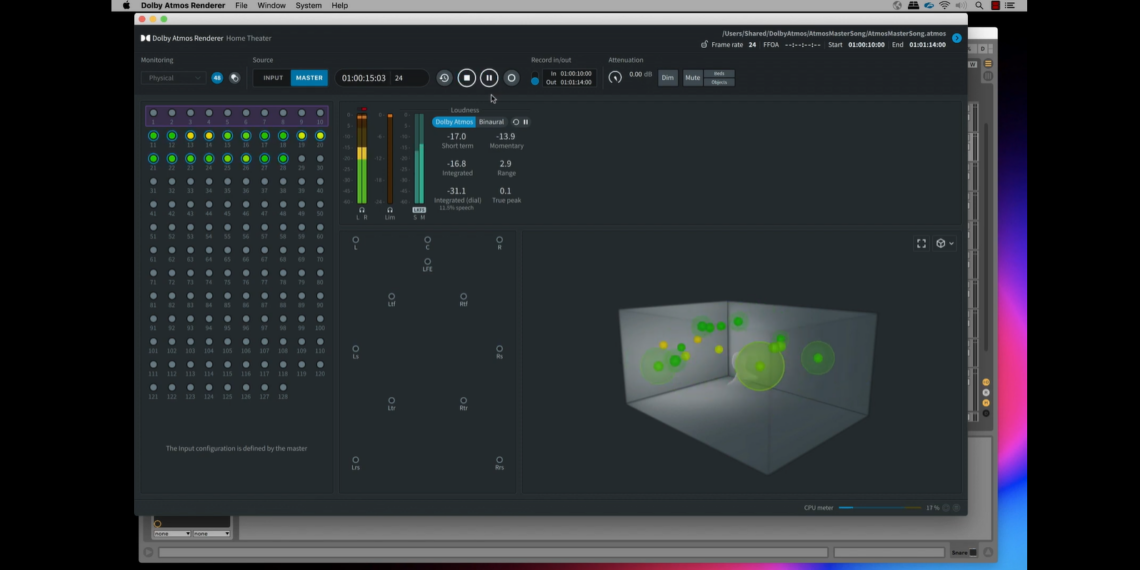Select MASTER as the source
The image size is (1140, 570).
point(309,78)
